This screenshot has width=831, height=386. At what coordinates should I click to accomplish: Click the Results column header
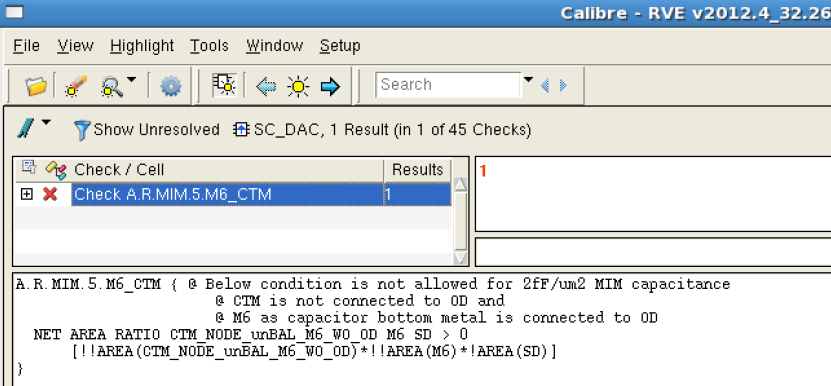click(418, 170)
